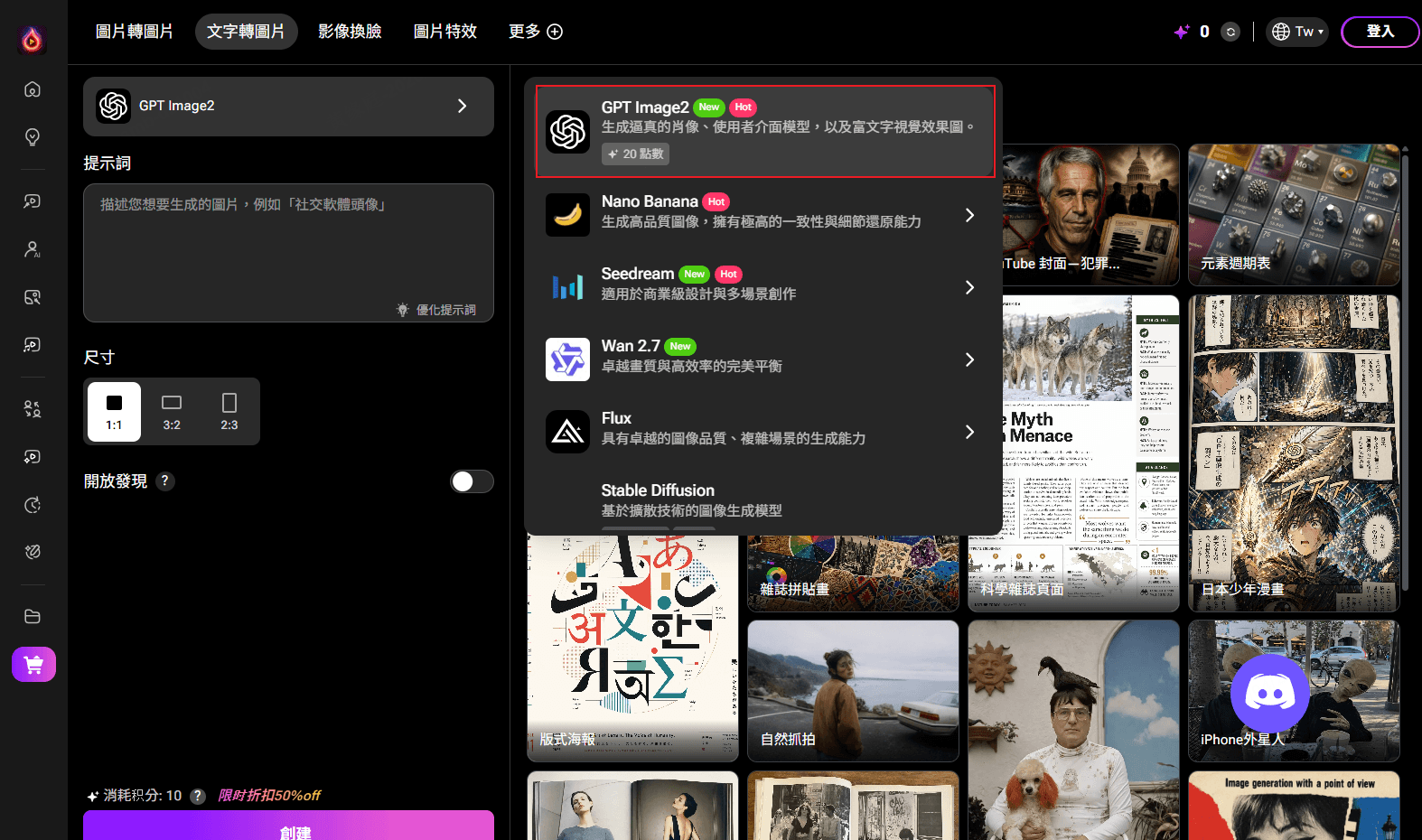Open the video with magic wand sidebar icon
This screenshot has width=1422, height=840.
33,201
